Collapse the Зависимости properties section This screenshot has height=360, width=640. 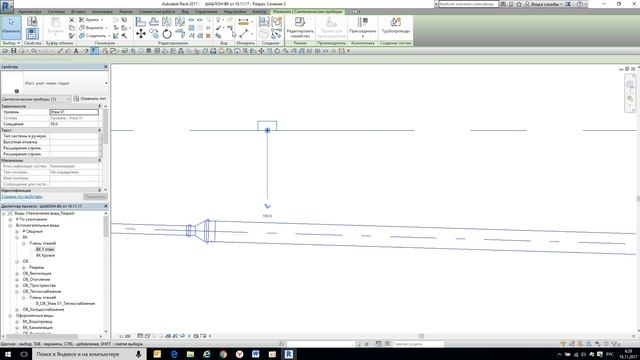tap(100, 106)
